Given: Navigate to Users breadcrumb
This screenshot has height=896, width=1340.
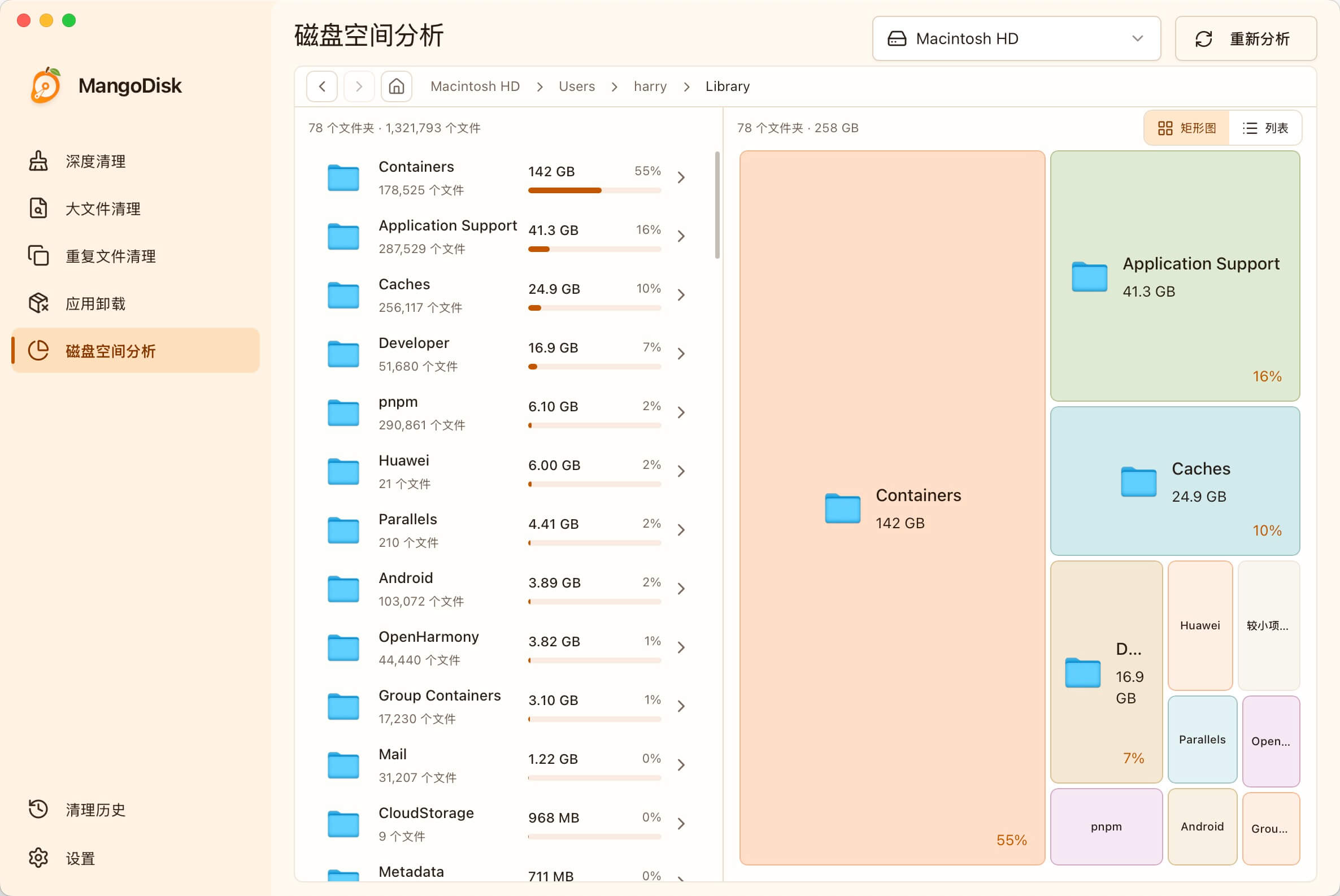Looking at the screenshot, I should point(577,86).
